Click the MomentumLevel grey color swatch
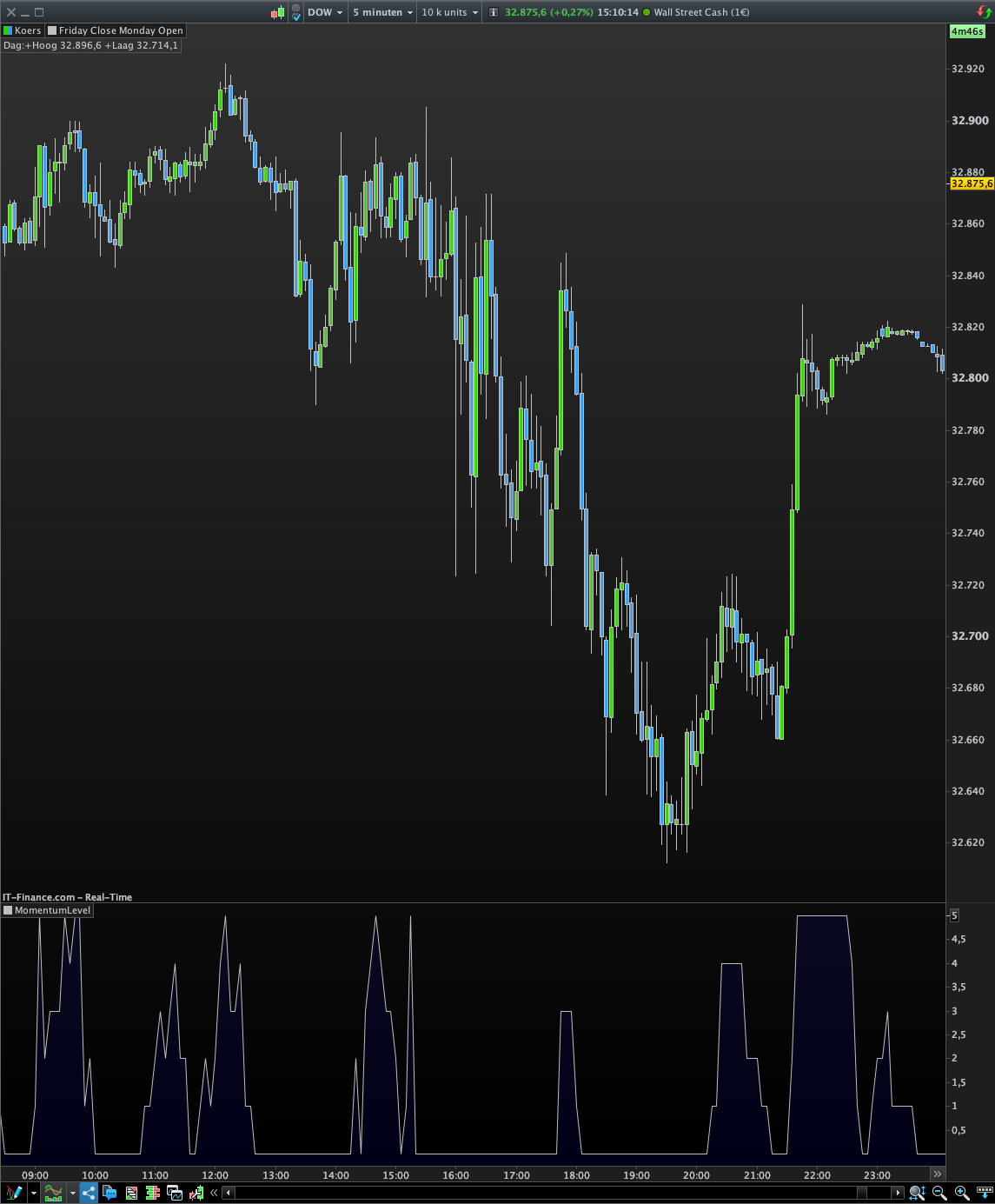The height and width of the screenshot is (1204, 995). [x=8, y=910]
